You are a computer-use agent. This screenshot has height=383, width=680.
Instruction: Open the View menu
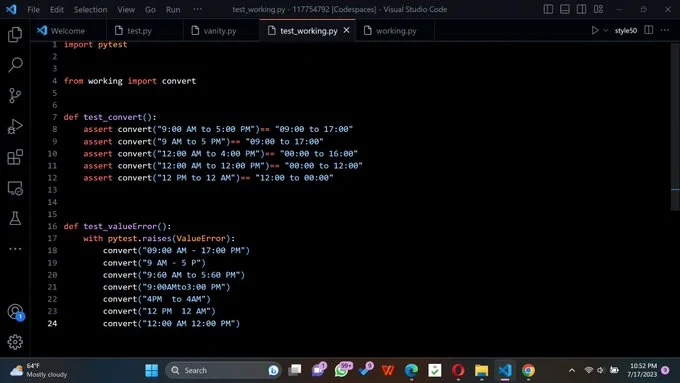click(x=126, y=10)
